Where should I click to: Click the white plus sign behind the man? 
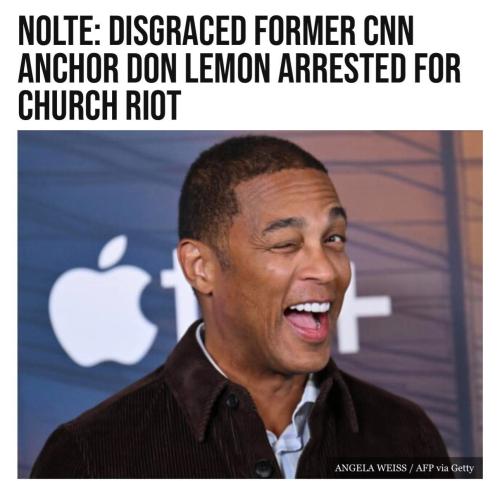(363, 308)
